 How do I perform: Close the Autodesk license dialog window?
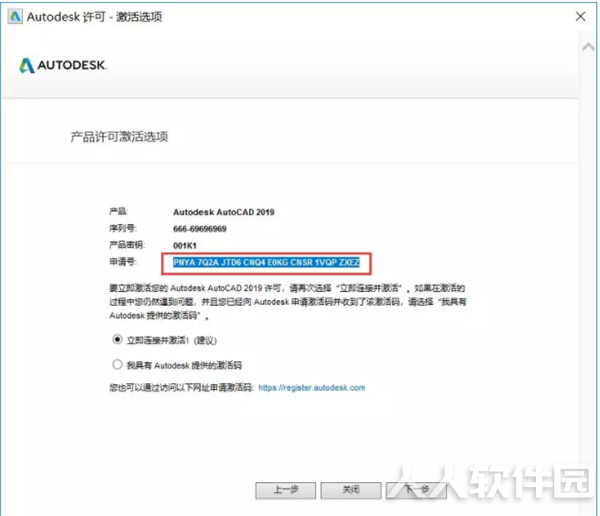click(580, 16)
